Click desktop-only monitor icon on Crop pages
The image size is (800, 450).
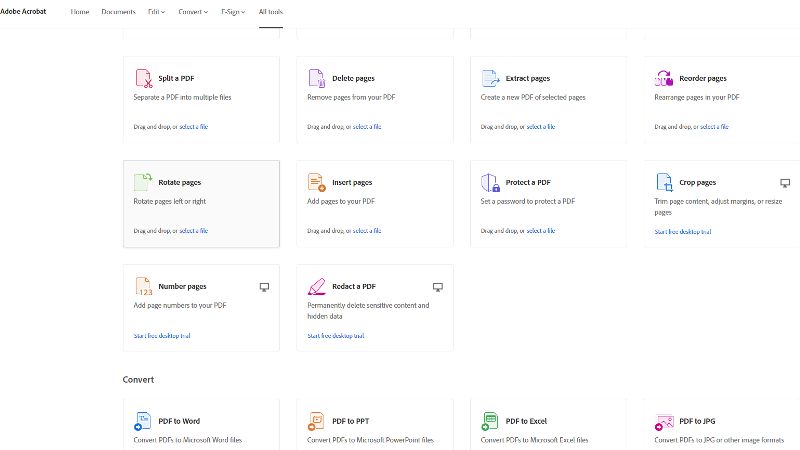(785, 183)
